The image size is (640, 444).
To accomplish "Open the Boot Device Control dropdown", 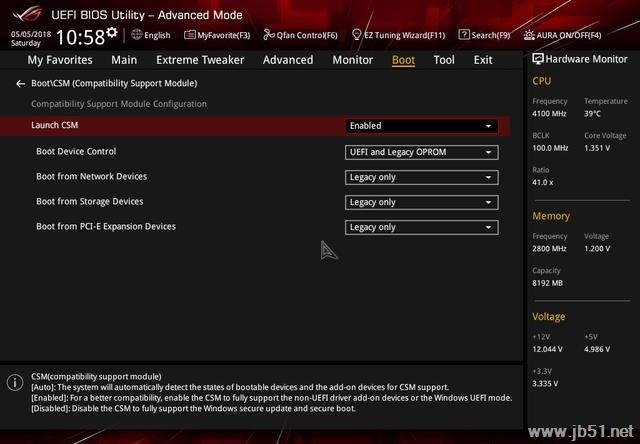I will [x=421, y=152].
